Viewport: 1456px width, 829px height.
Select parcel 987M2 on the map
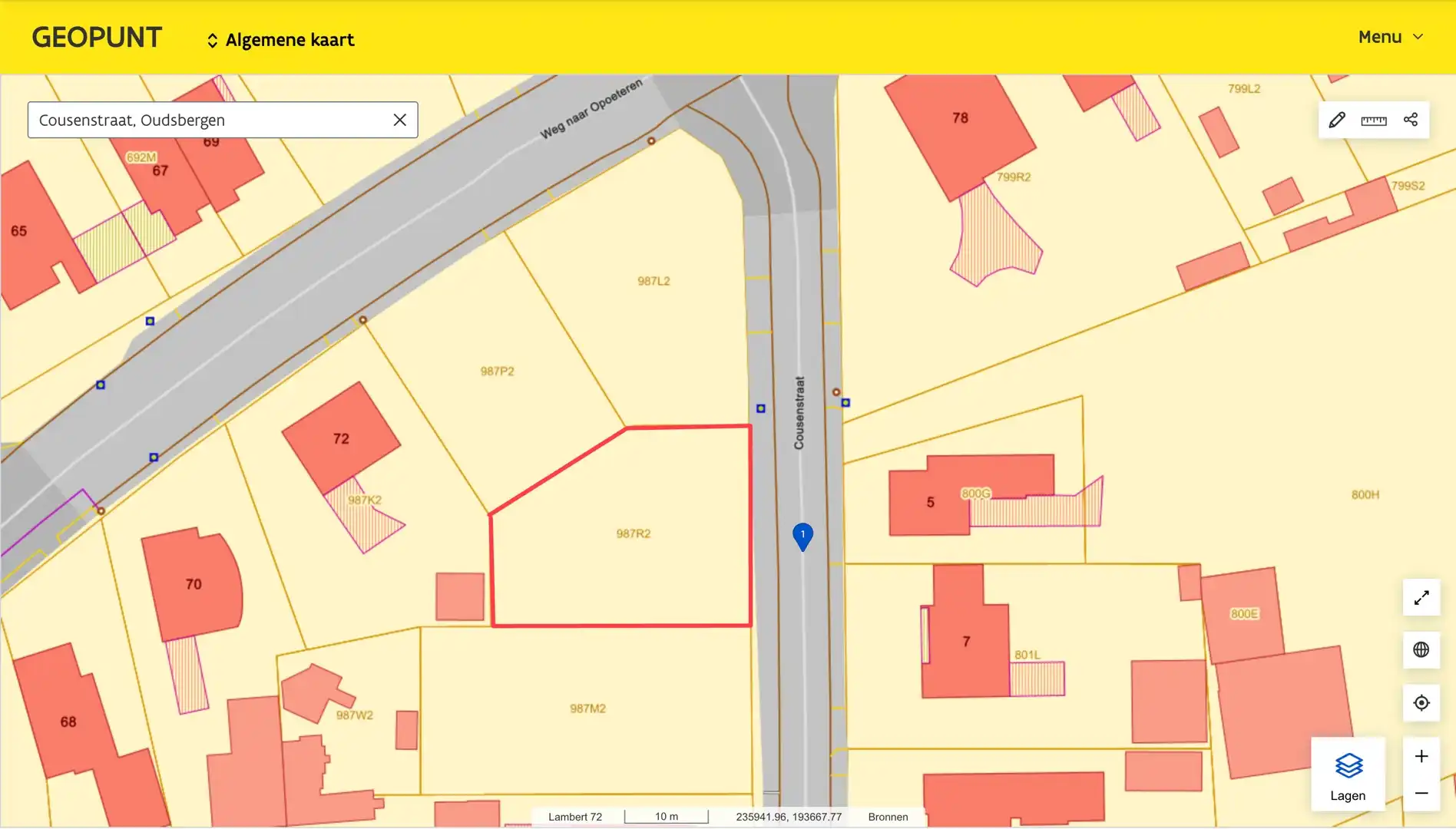tap(587, 708)
